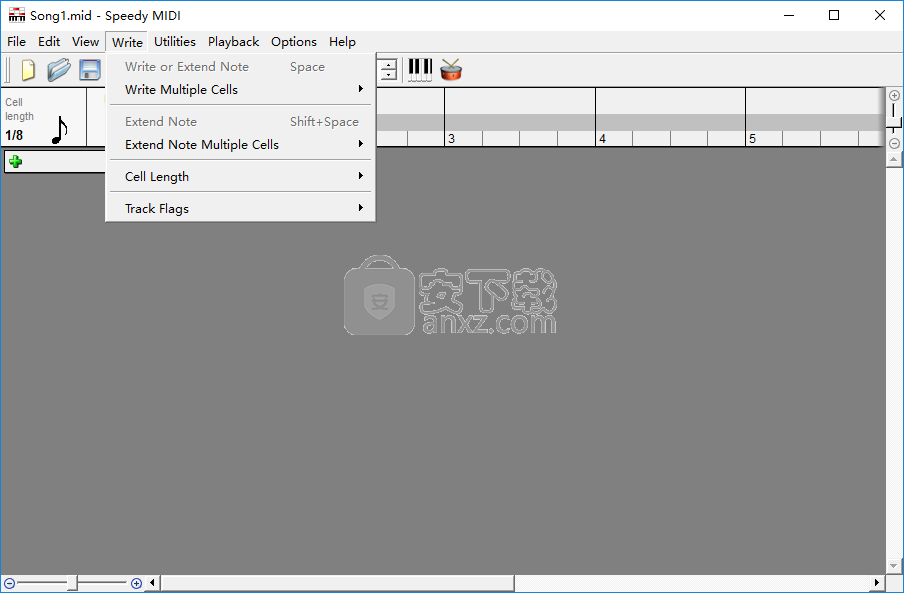Open the Edit menu

[x=49, y=41]
